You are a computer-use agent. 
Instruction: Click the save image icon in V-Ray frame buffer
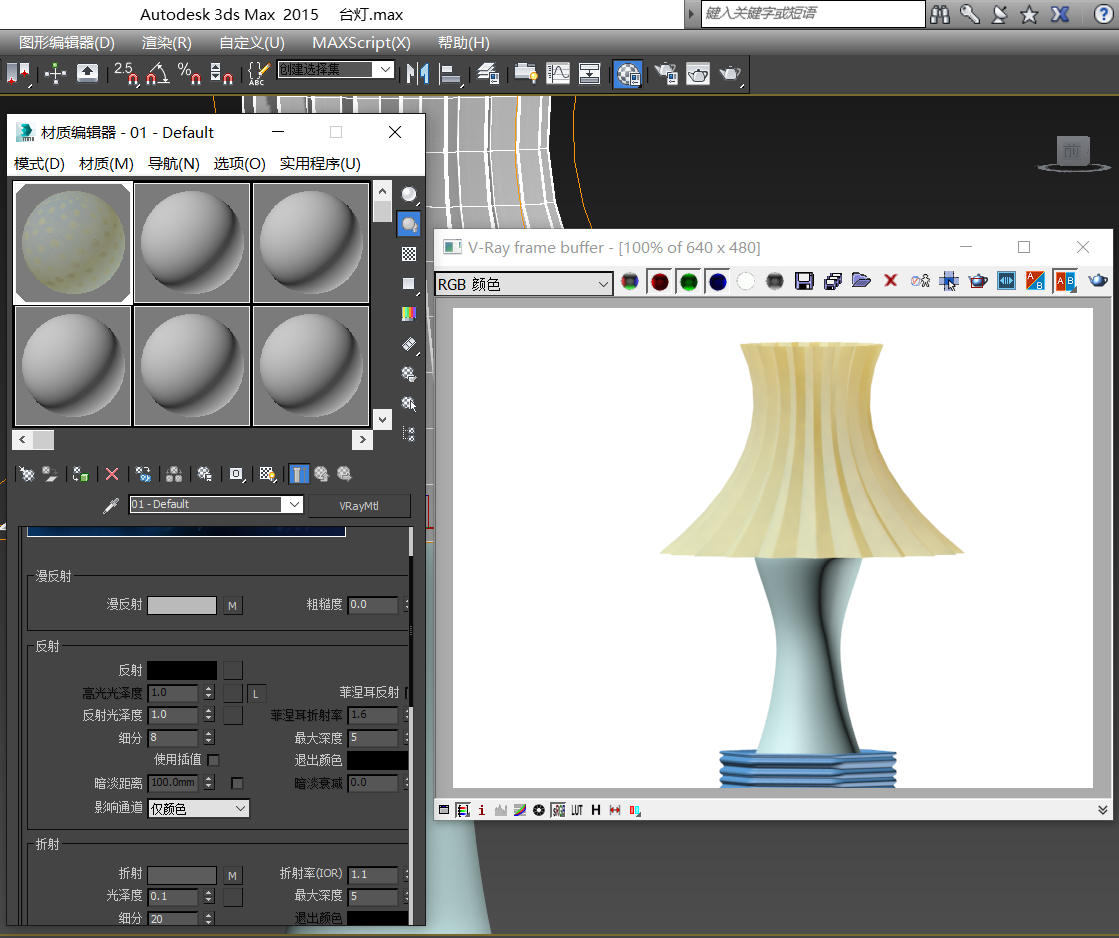[x=803, y=282]
